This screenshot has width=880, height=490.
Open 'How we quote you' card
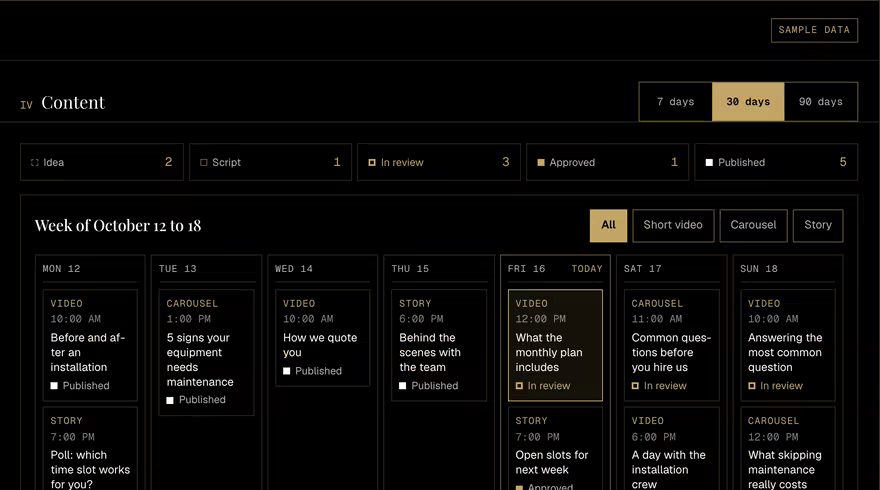pyautogui.click(x=323, y=338)
